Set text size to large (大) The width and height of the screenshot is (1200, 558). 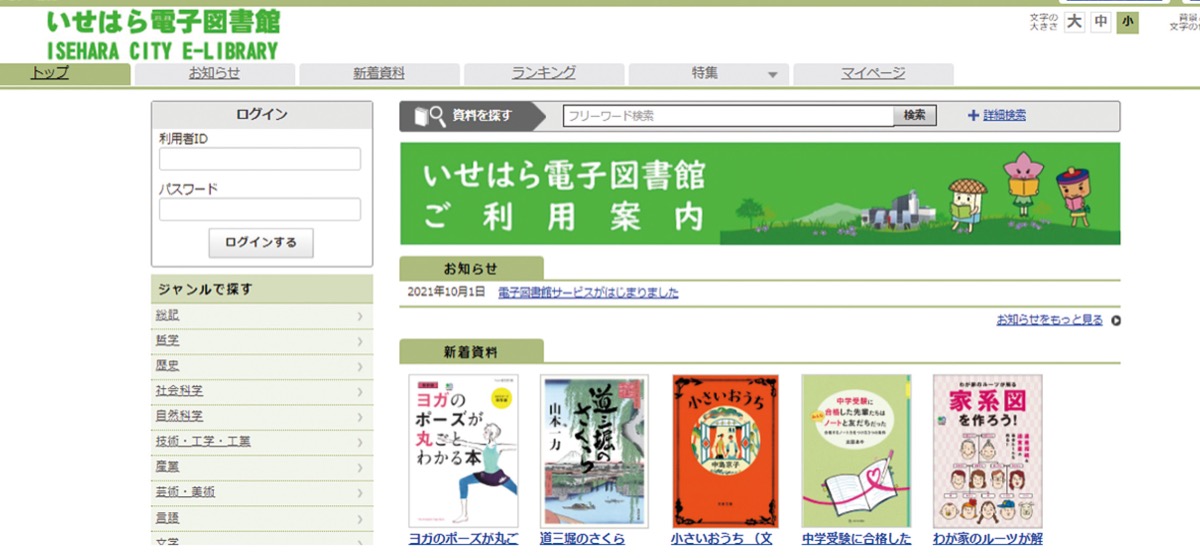coord(1074,22)
